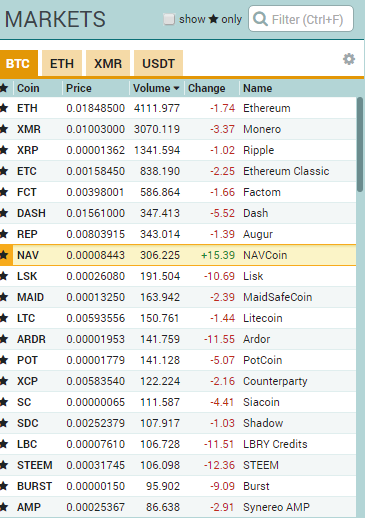
Task: Select the NAVCoin highlighted name
Action: (x=265, y=255)
